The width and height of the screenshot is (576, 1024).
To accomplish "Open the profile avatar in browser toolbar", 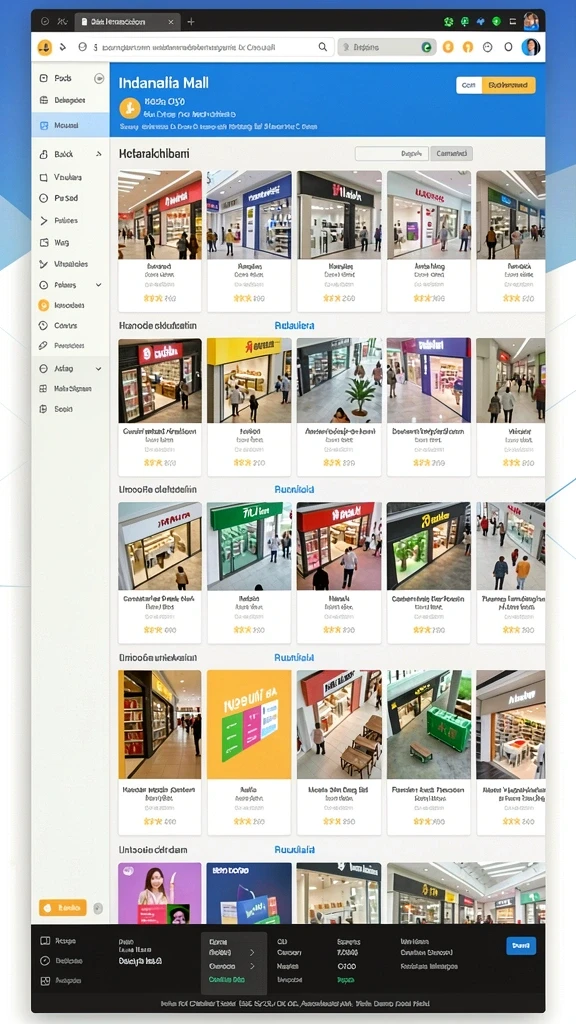I will pyautogui.click(x=530, y=46).
